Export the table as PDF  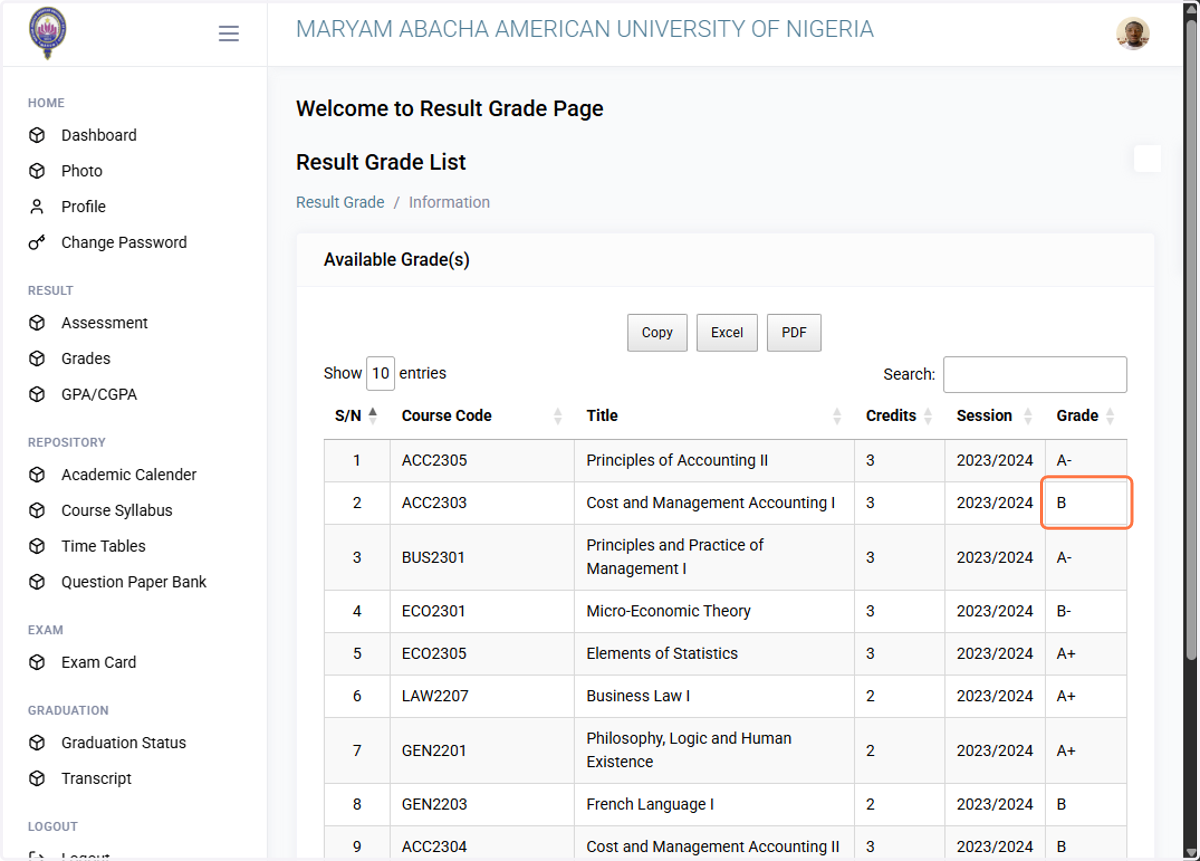794,333
